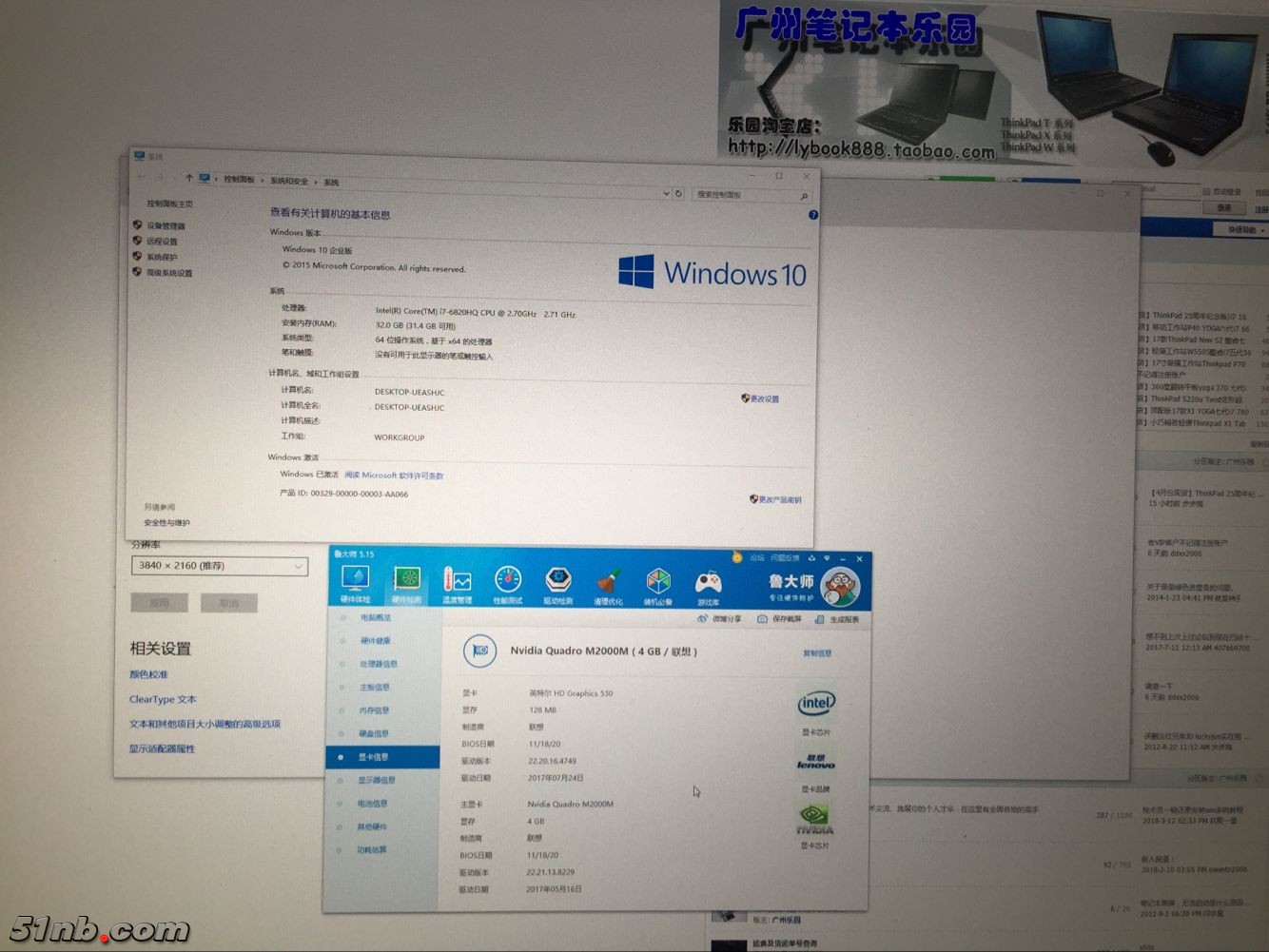Screen dimensions: 1269x952
Task: Click 复制信息 copy info link
Action: tap(817, 653)
